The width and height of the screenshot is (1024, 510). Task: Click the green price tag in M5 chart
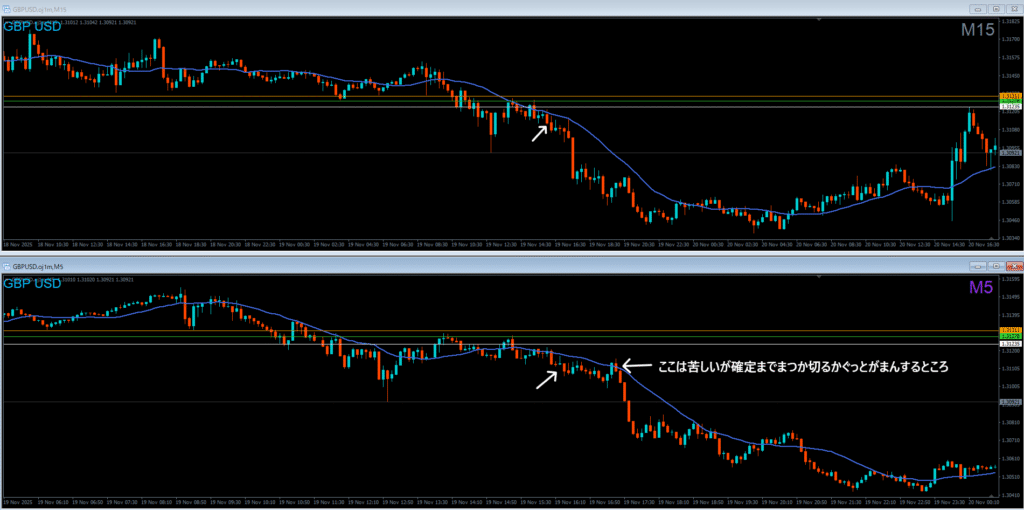click(1010, 336)
